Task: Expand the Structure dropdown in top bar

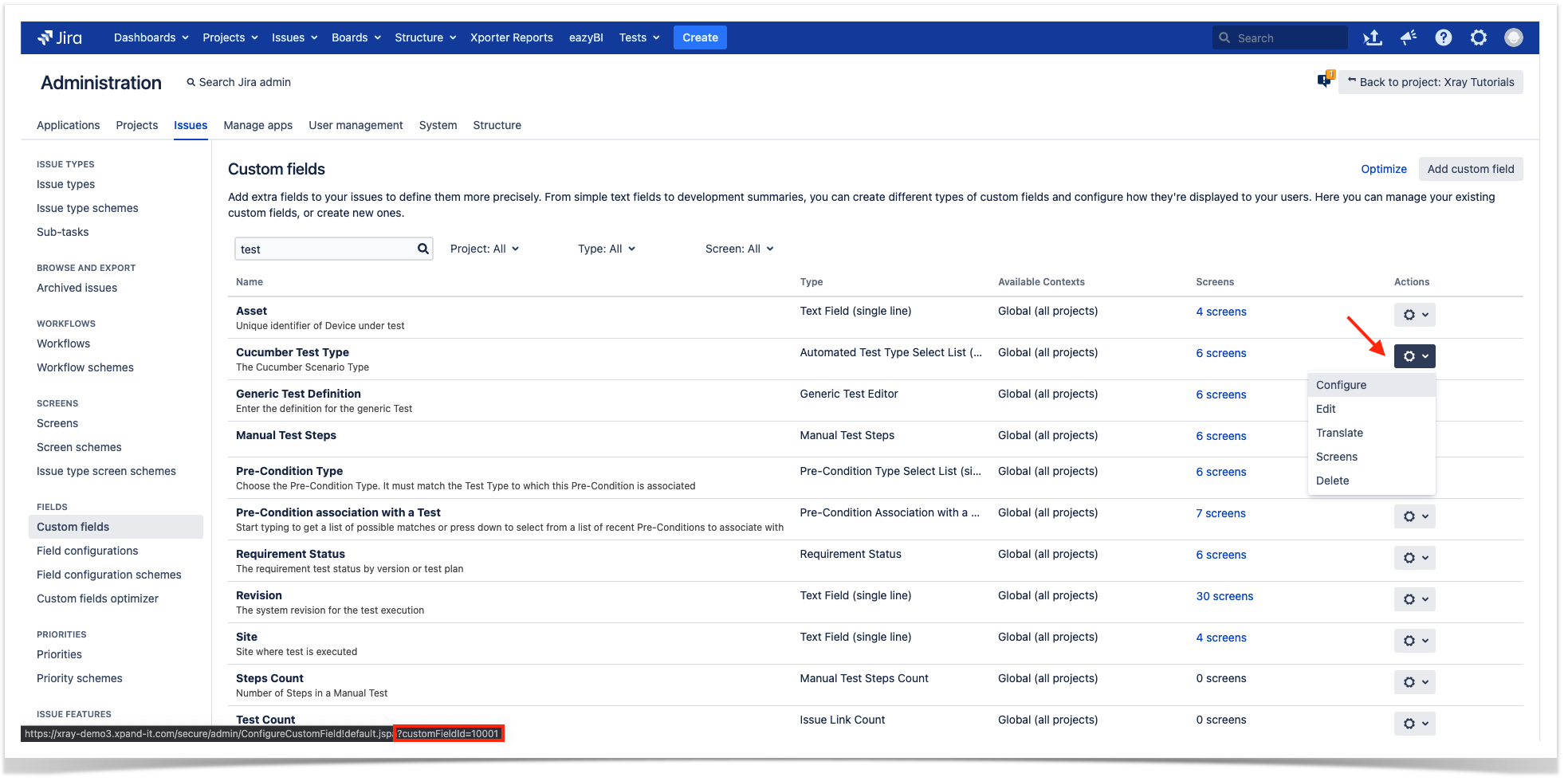Action: tap(425, 37)
